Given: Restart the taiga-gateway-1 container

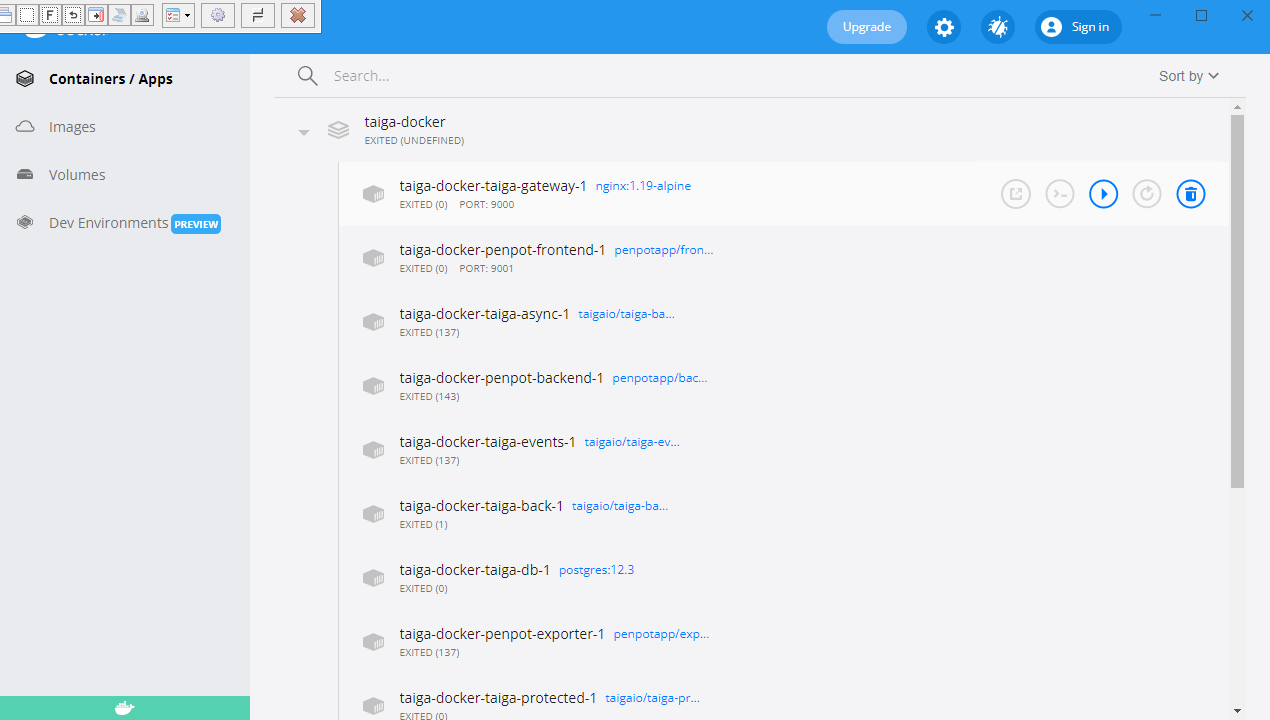Looking at the screenshot, I should (1147, 194).
